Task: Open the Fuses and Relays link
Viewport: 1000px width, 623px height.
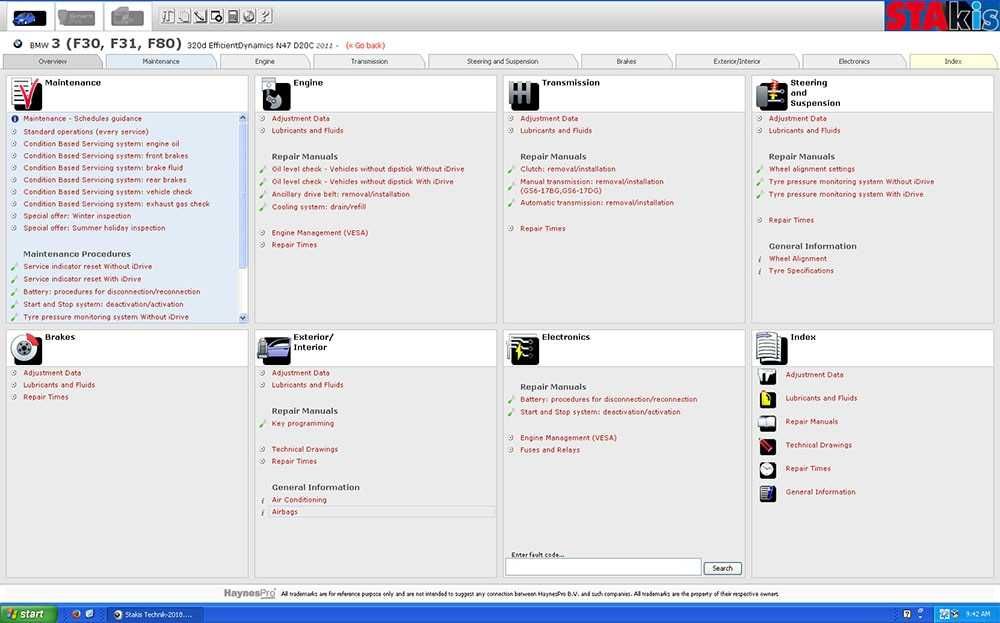Action: 550,450
